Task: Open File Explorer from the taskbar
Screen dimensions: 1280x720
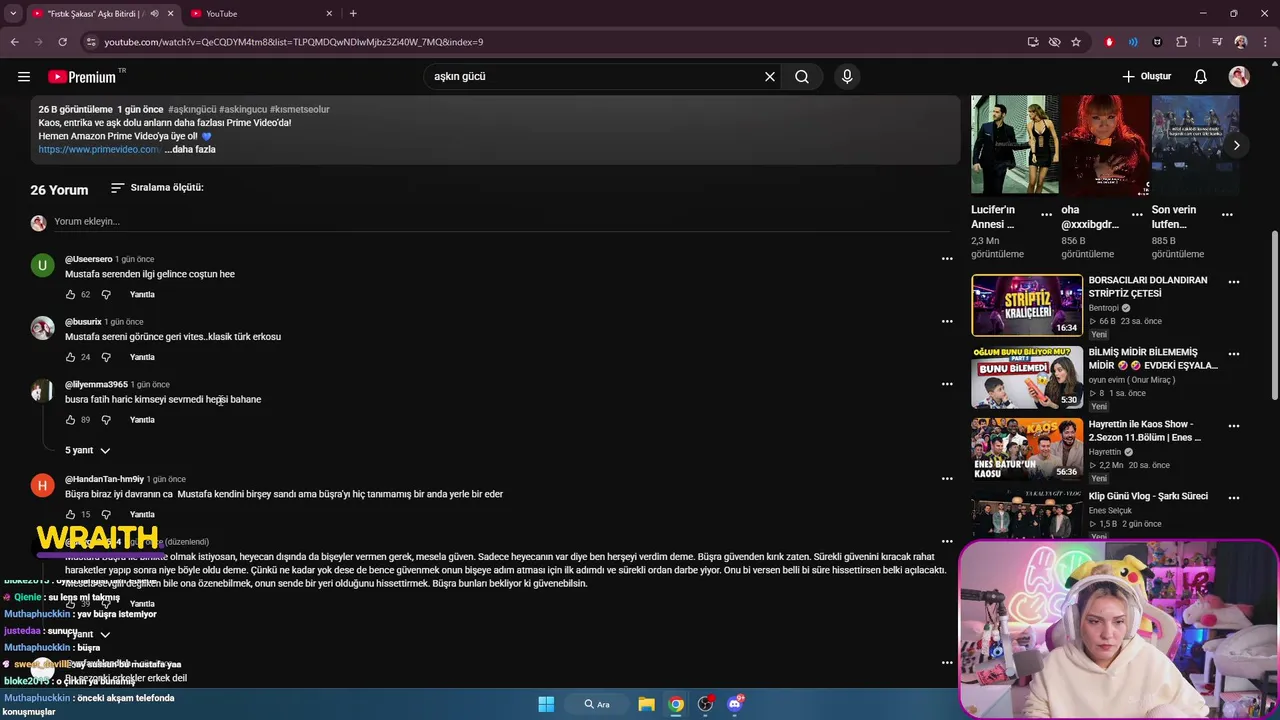Action: click(x=646, y=704)
